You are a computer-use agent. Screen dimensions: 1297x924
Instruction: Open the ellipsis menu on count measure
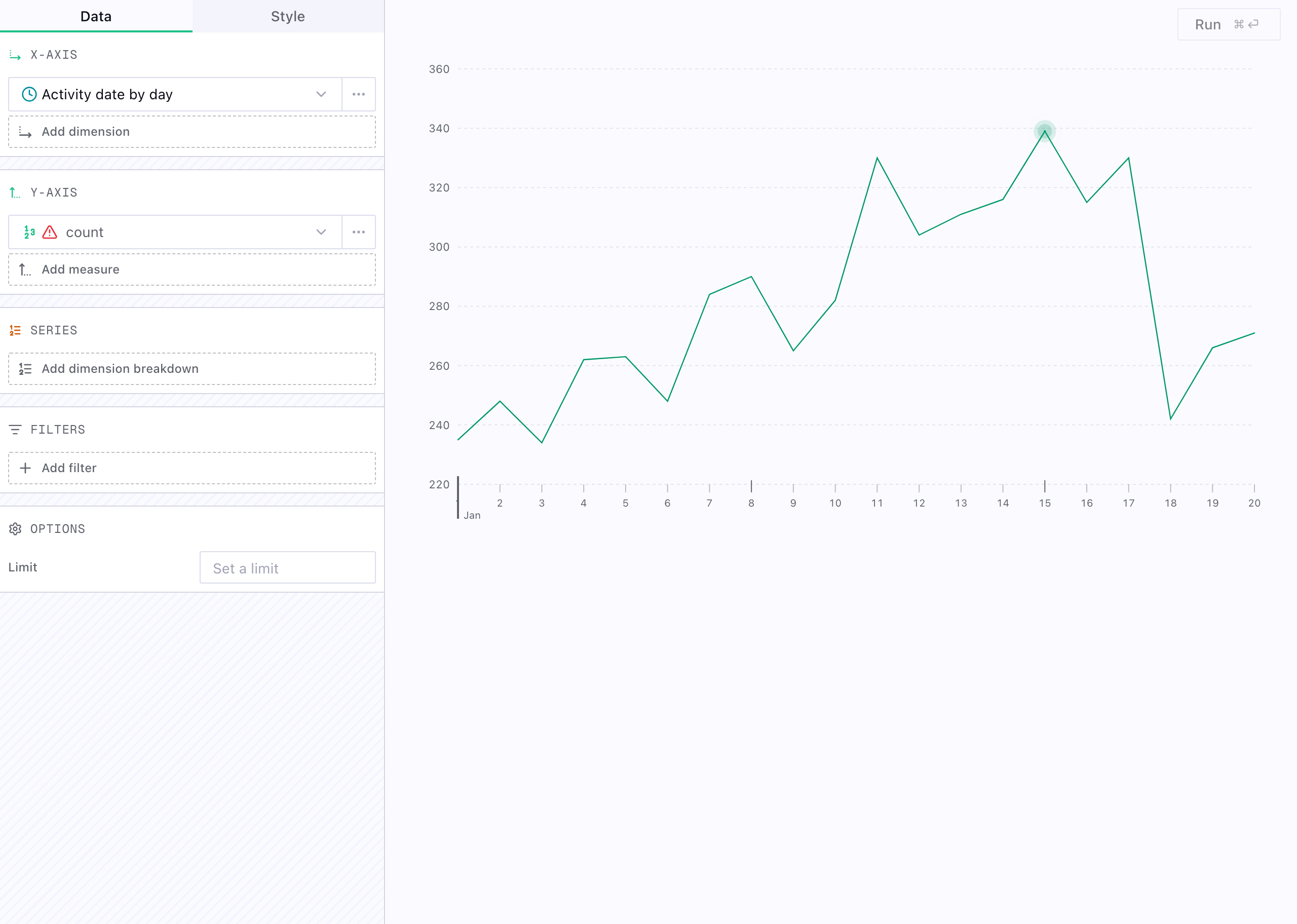click(358, 232)
